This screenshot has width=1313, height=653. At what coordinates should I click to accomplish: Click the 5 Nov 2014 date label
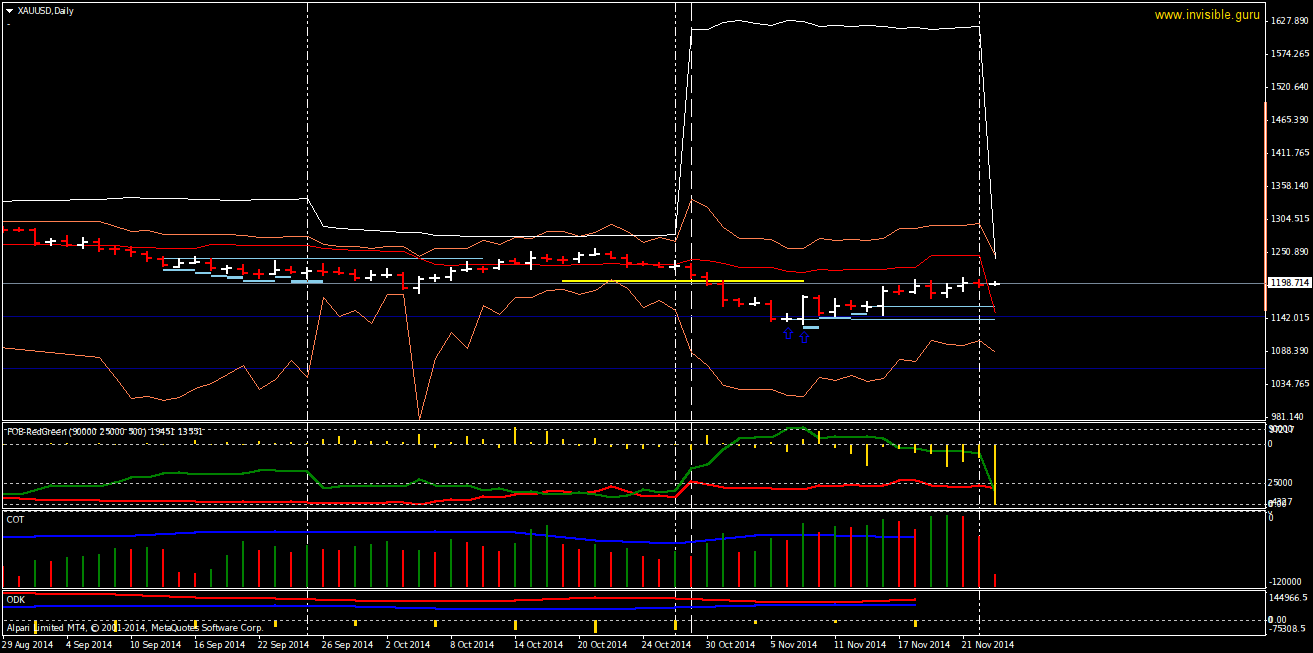795,645
